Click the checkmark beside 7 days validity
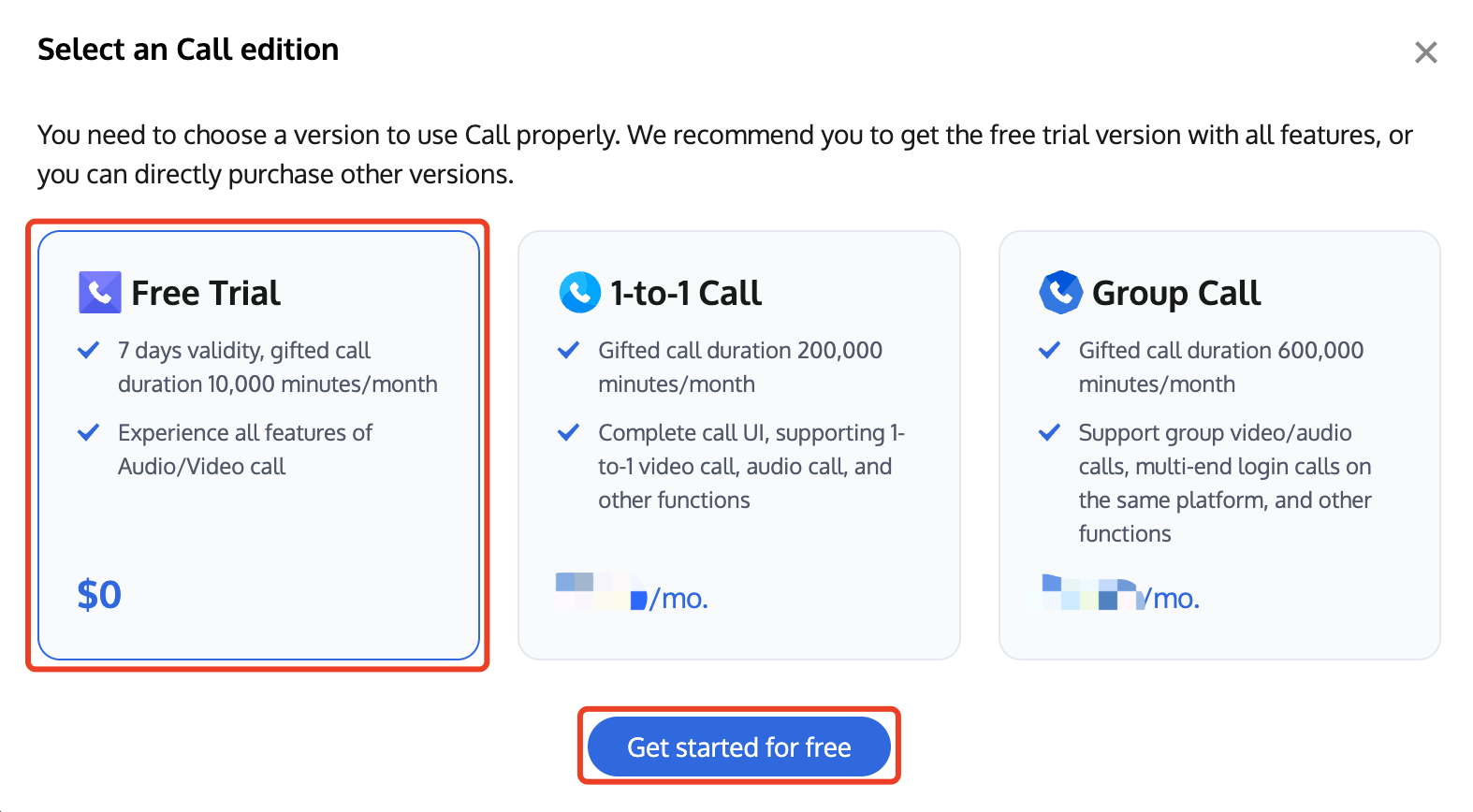The width and height of the screenshot is (1473, 812). 89,350
